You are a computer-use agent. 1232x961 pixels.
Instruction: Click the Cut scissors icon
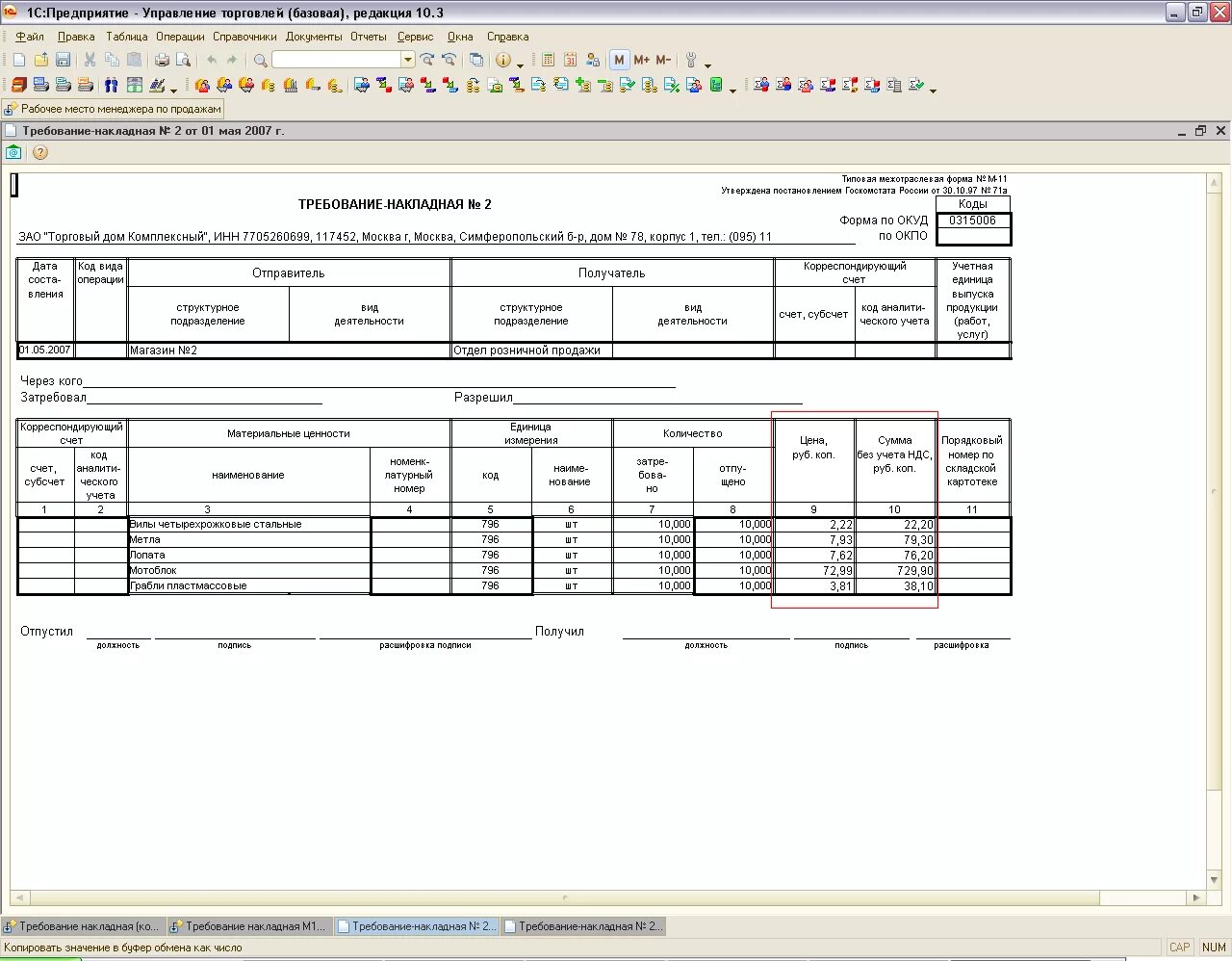pos(90,60)
